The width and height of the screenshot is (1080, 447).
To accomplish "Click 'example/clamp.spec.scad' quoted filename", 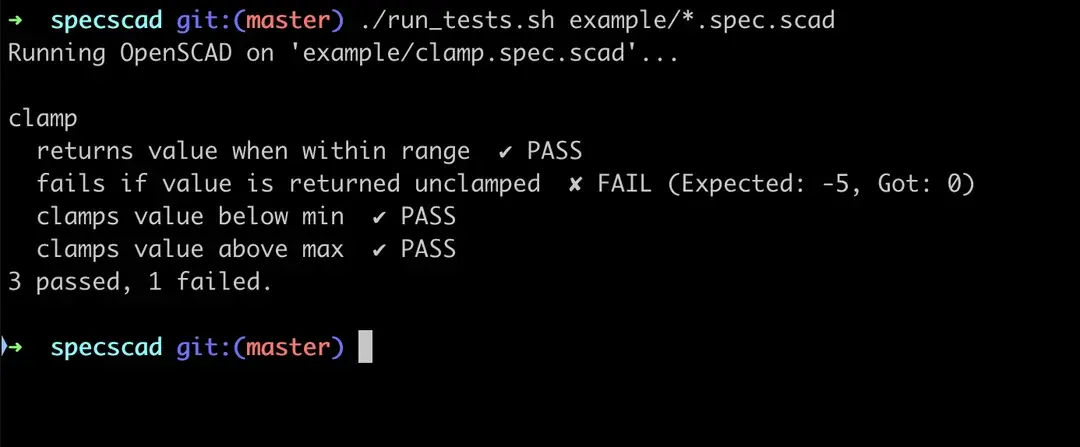I will tap(465, 54).
